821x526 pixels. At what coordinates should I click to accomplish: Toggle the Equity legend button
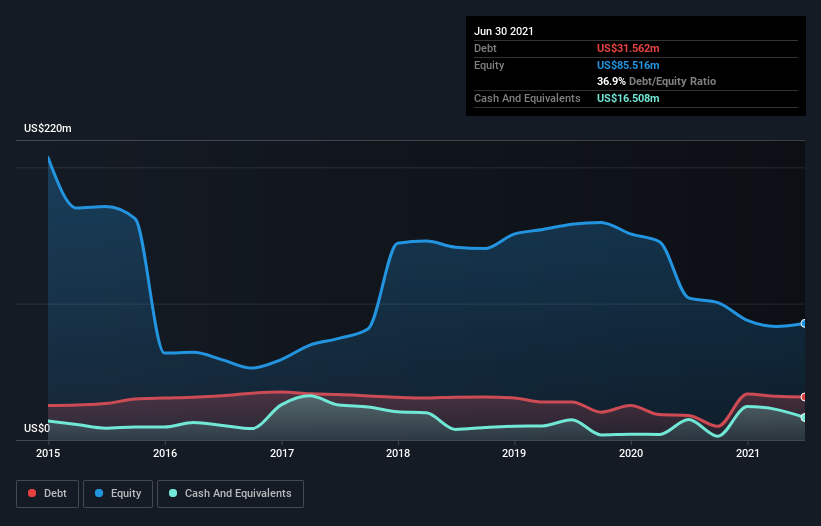point(118,494)
